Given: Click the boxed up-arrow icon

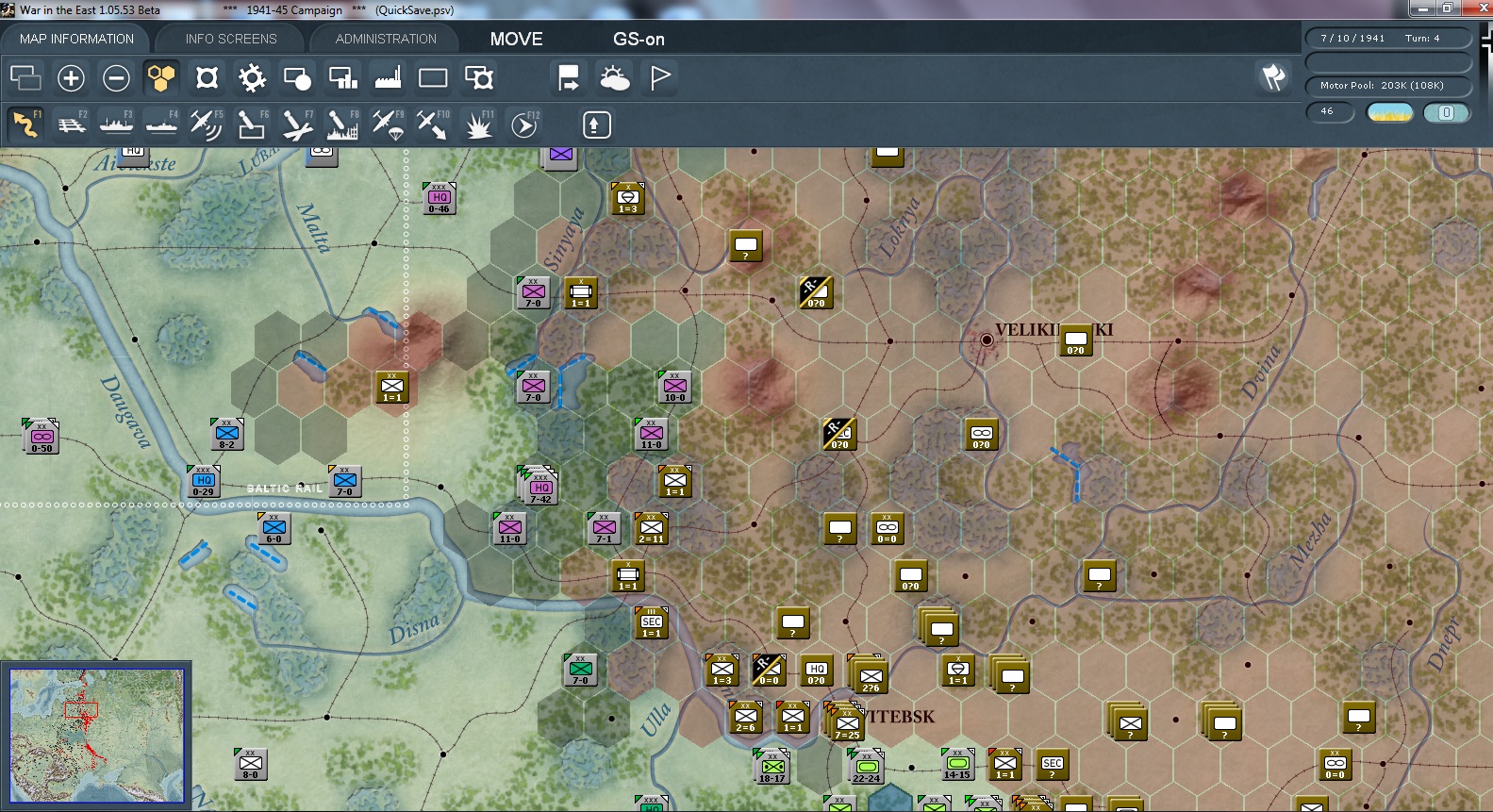Looking at the screenshot, I should [596, 124].
